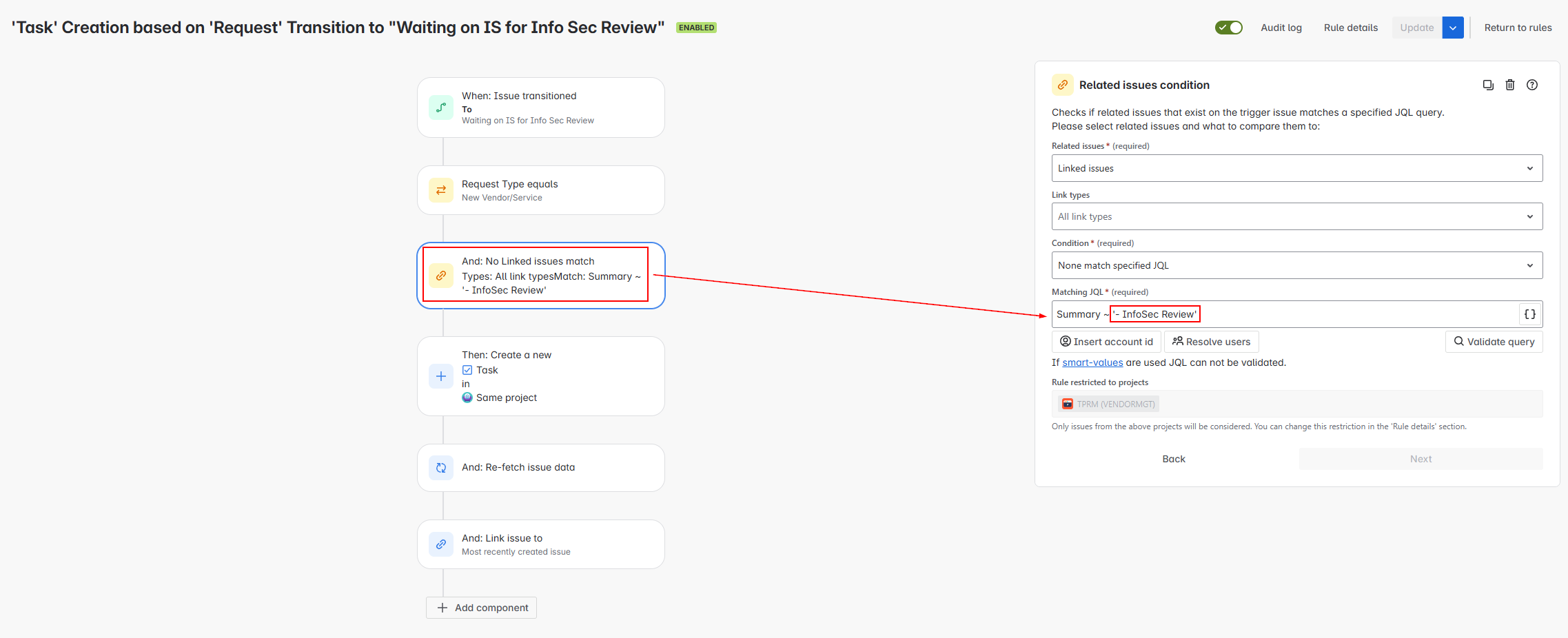Toggle the rule enabled switch
The width and height of the screenshot is (1568, 638).
[1228, 28]
